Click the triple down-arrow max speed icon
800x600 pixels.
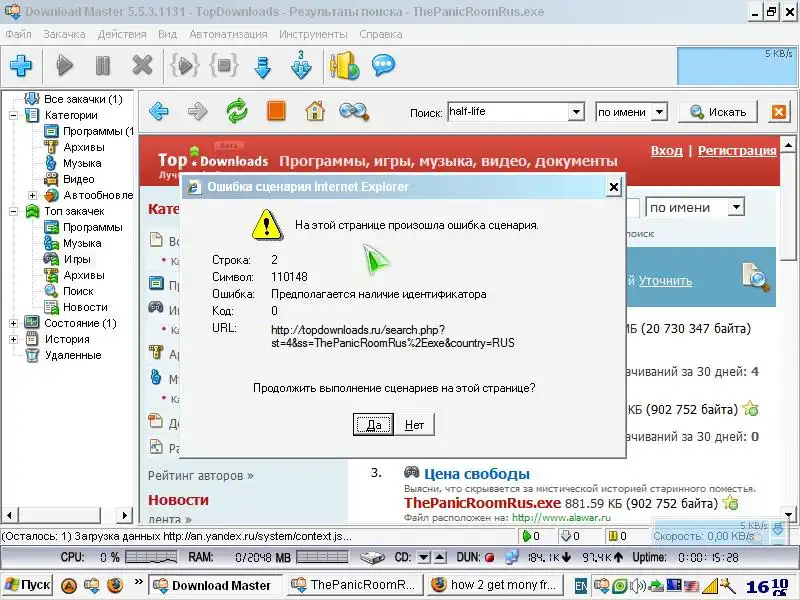coord(301,65)
